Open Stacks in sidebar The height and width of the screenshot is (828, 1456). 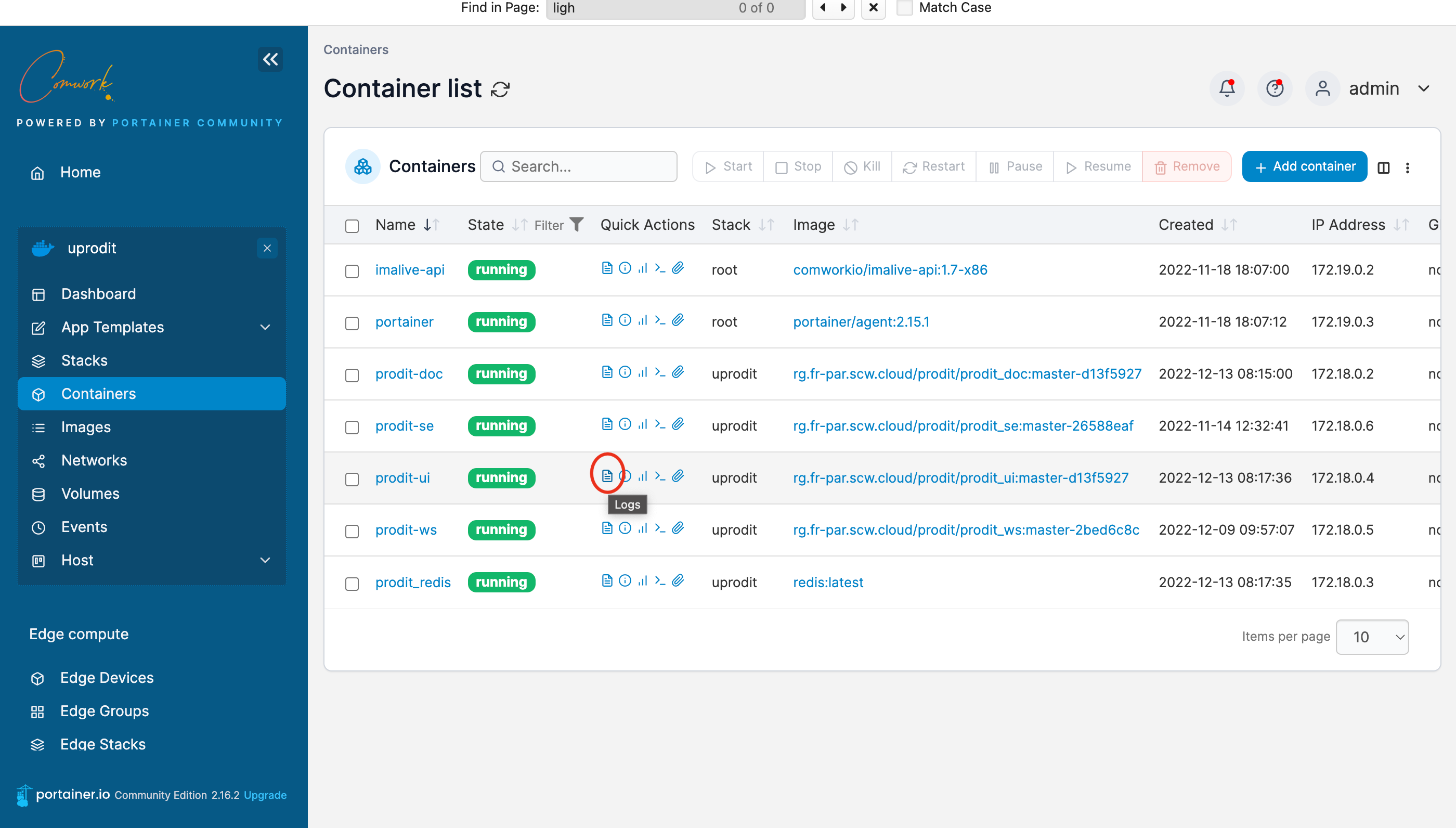click(x=152, y=360)
